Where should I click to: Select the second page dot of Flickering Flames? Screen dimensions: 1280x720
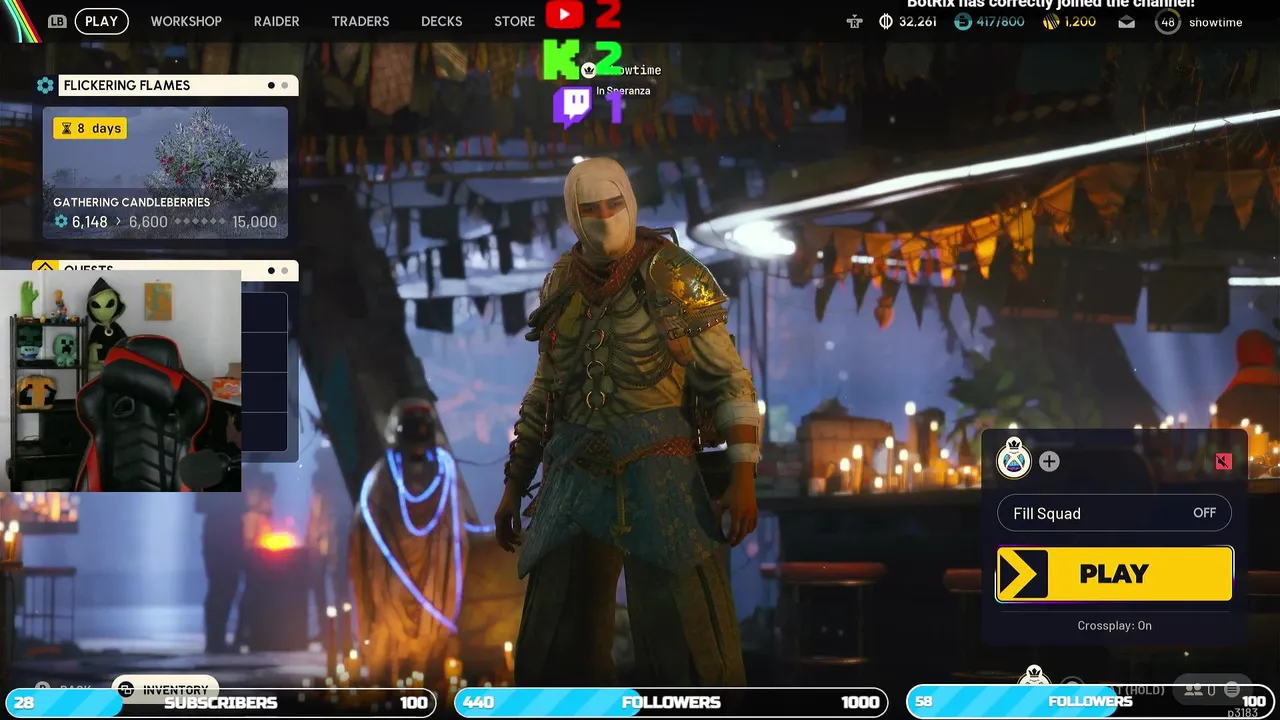tap(285, 86)
